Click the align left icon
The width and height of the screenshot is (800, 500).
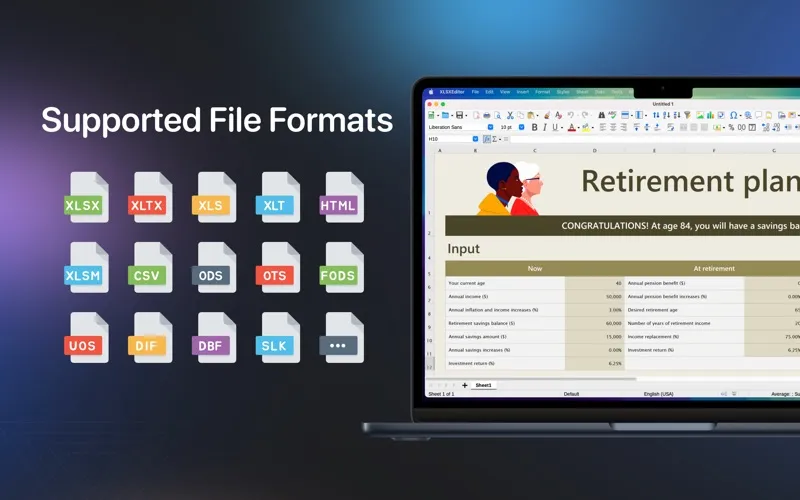[603, 127]
